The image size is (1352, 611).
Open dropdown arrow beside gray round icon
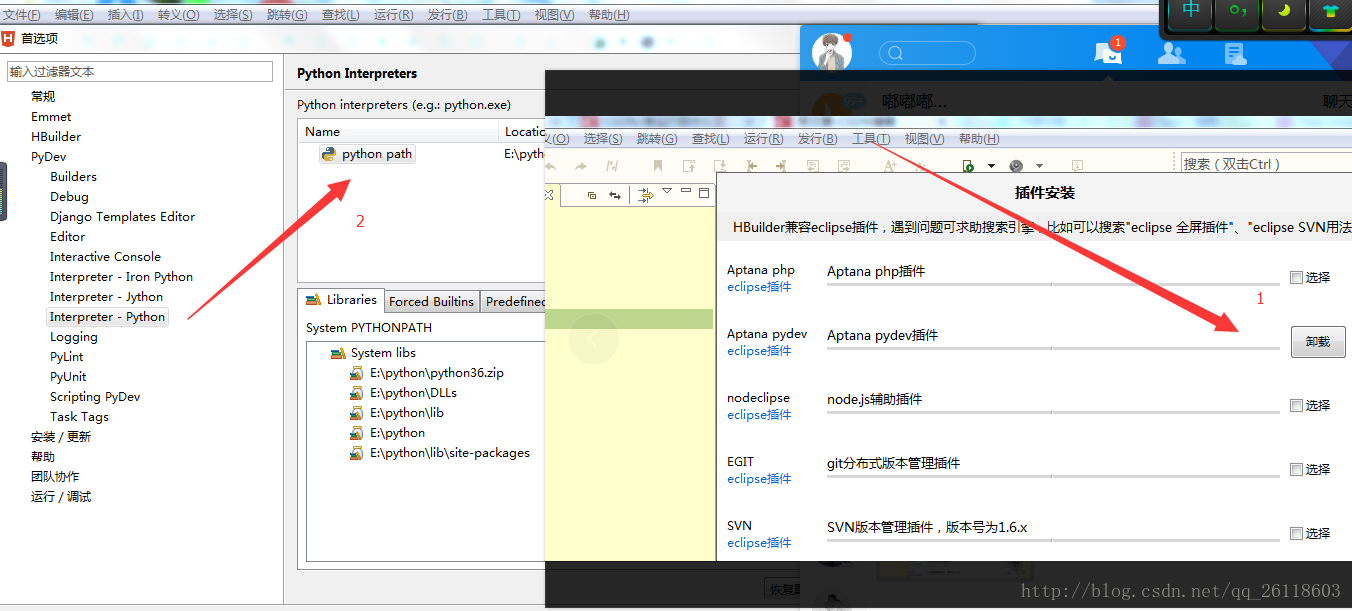(1039, 166)
